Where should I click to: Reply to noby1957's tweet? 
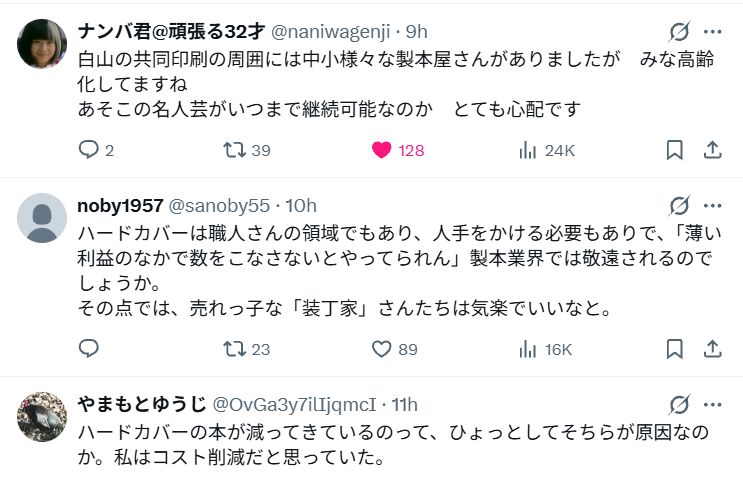(89, 349)
